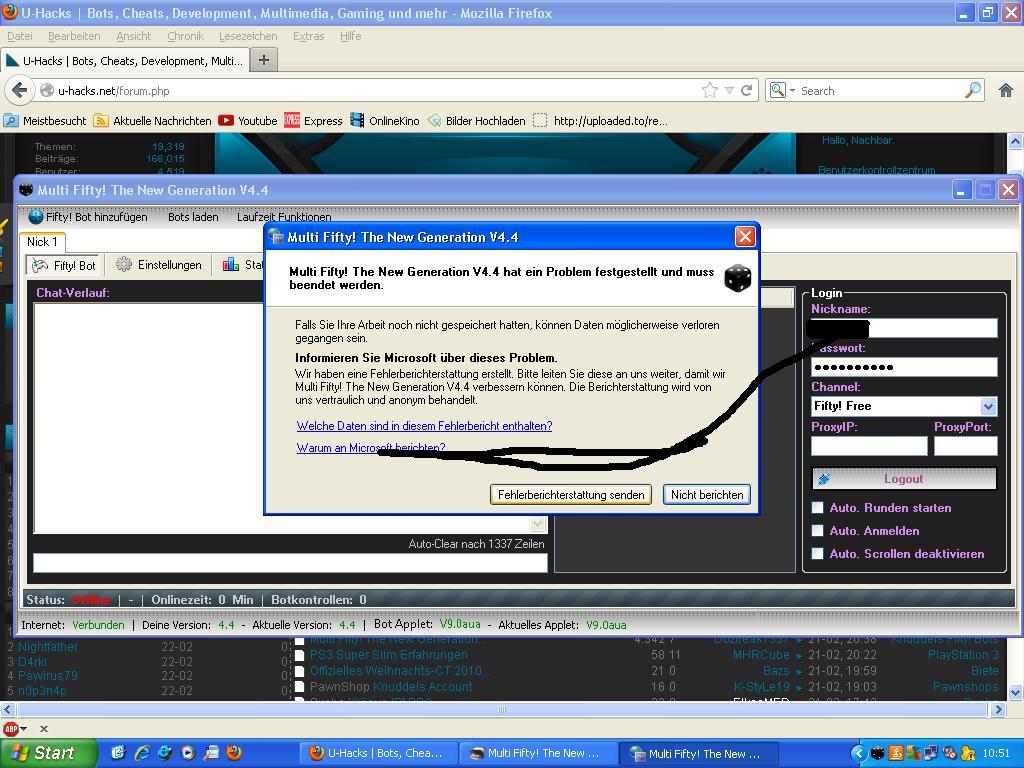The width and height of the screenshot is (1024, 768).
Task: Click search magnifier icon in search box
Action: [972, 90]
